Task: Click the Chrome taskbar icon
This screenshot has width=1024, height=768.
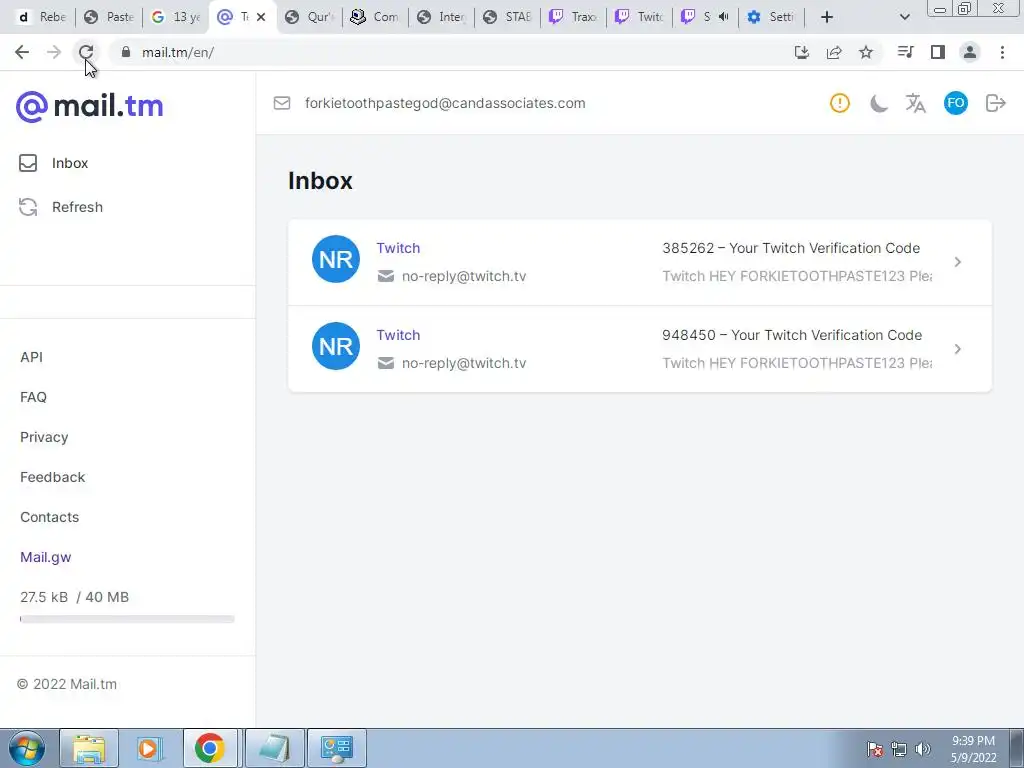Action: tap(210, 748)
